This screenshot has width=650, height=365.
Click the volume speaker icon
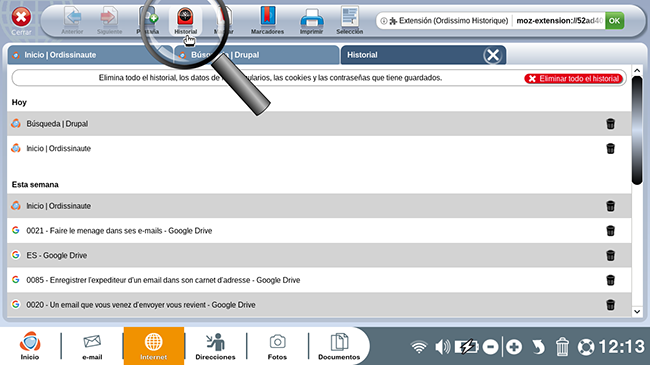pyautogui.click(x=442, y=347)
